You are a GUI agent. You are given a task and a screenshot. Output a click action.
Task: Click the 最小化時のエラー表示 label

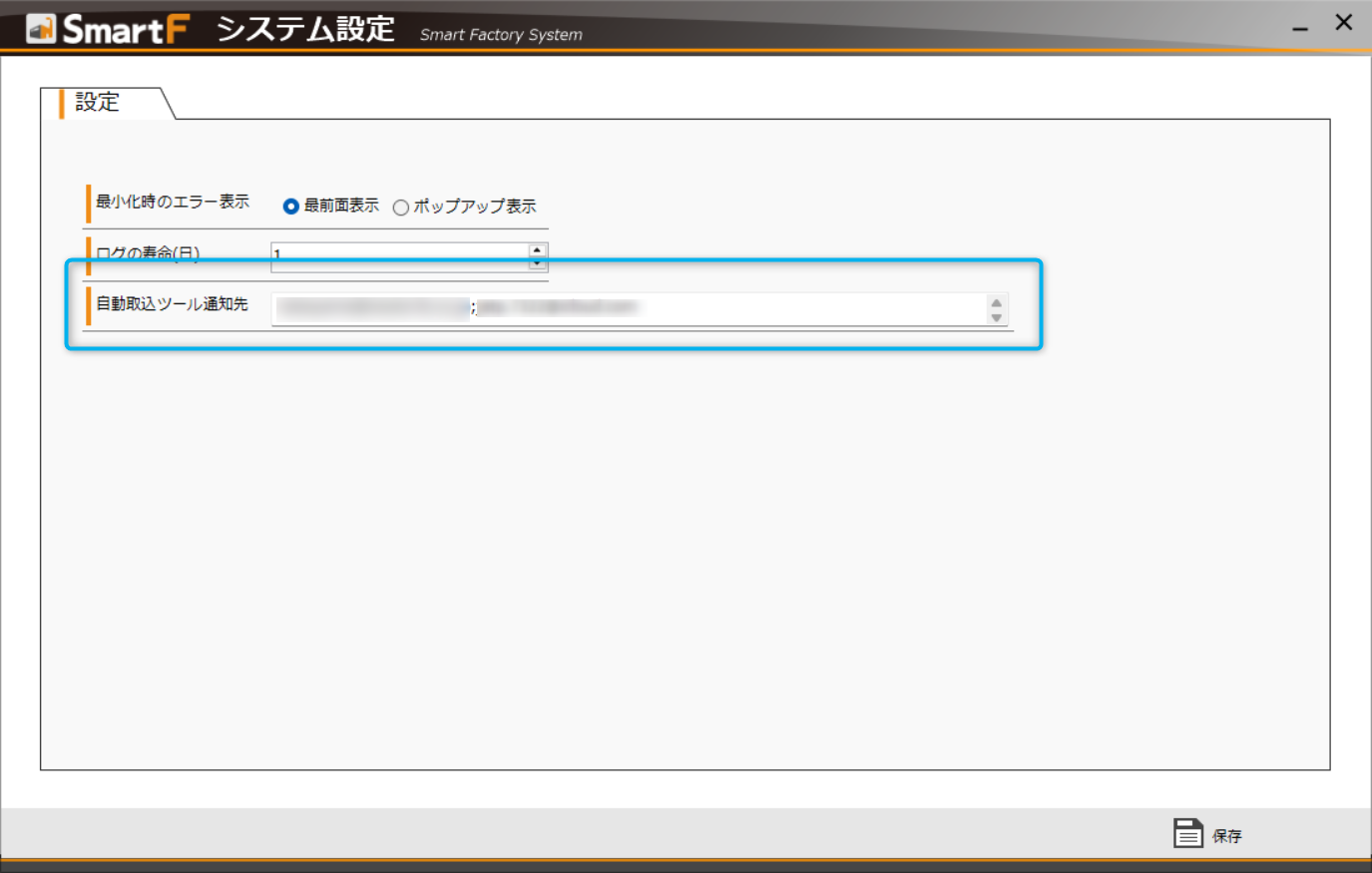click(172, 203)
